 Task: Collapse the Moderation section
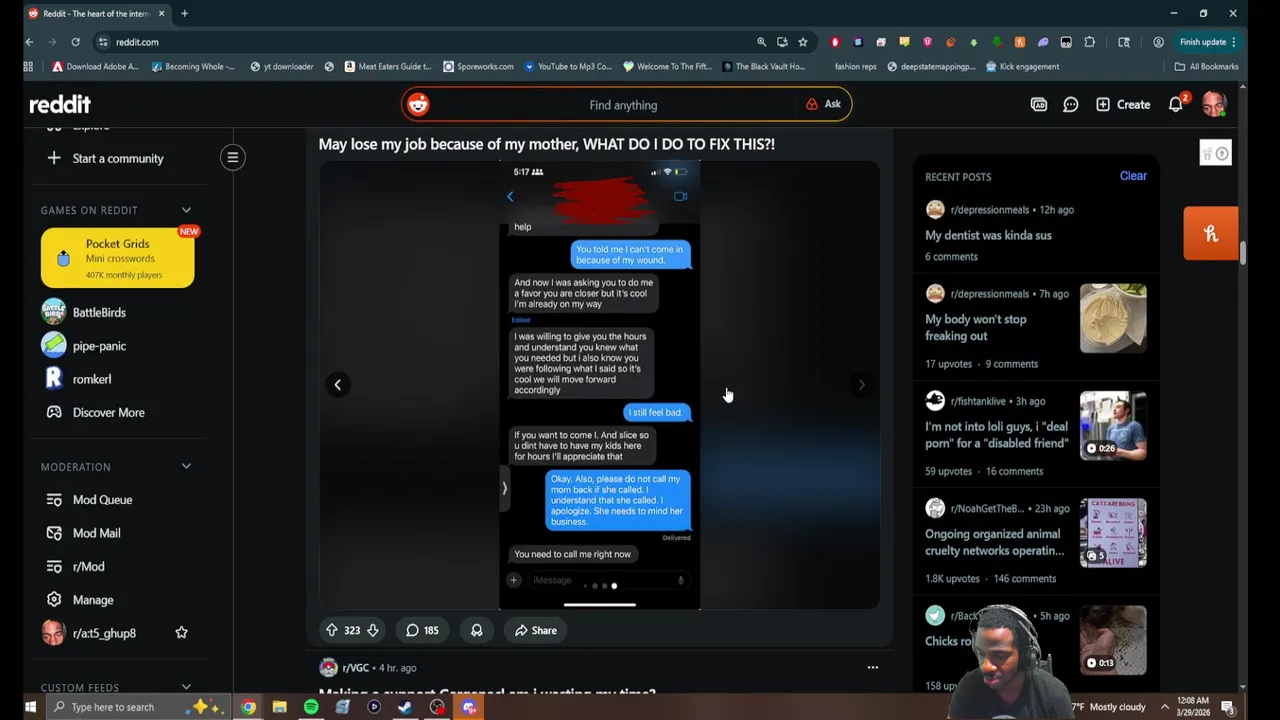coord(186,466)
